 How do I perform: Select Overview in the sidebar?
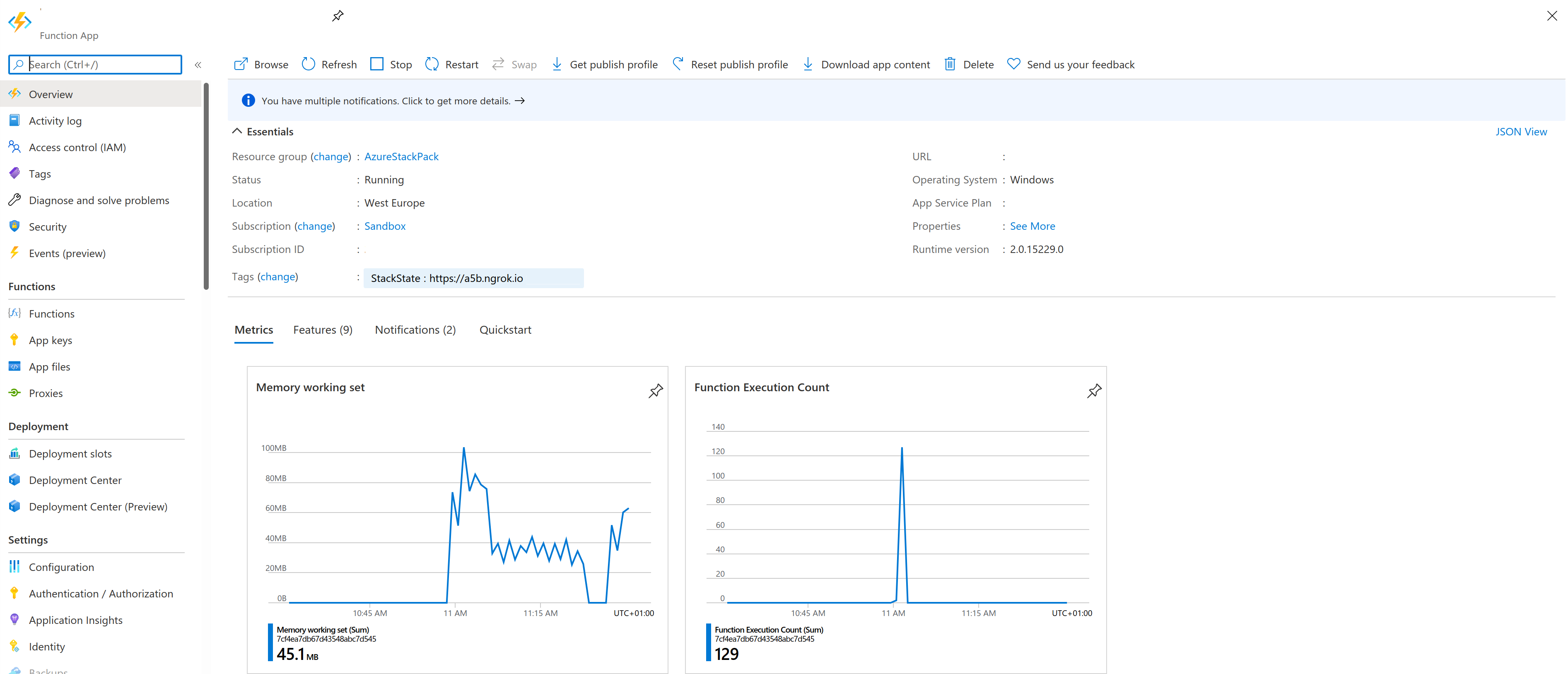(101, 94)
